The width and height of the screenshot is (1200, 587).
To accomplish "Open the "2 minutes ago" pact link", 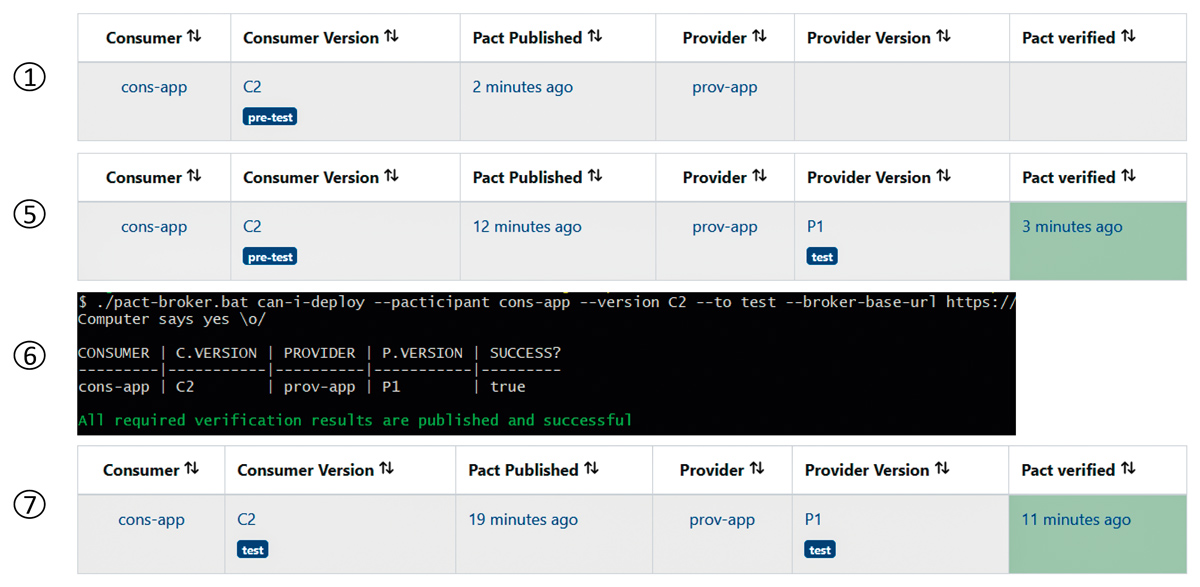I will click(522, 87).
